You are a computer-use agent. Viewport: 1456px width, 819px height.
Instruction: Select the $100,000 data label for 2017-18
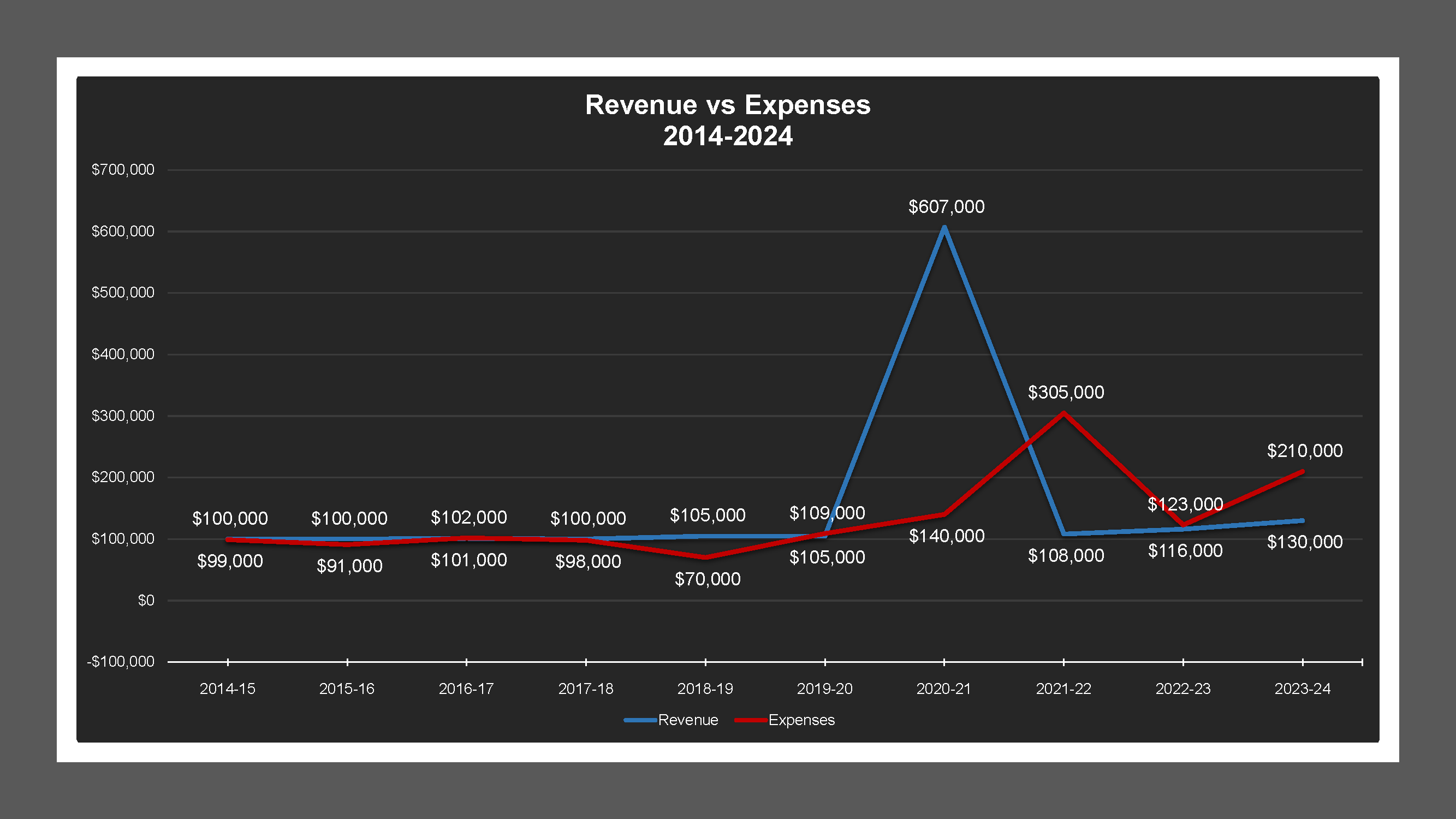[588, 518]
